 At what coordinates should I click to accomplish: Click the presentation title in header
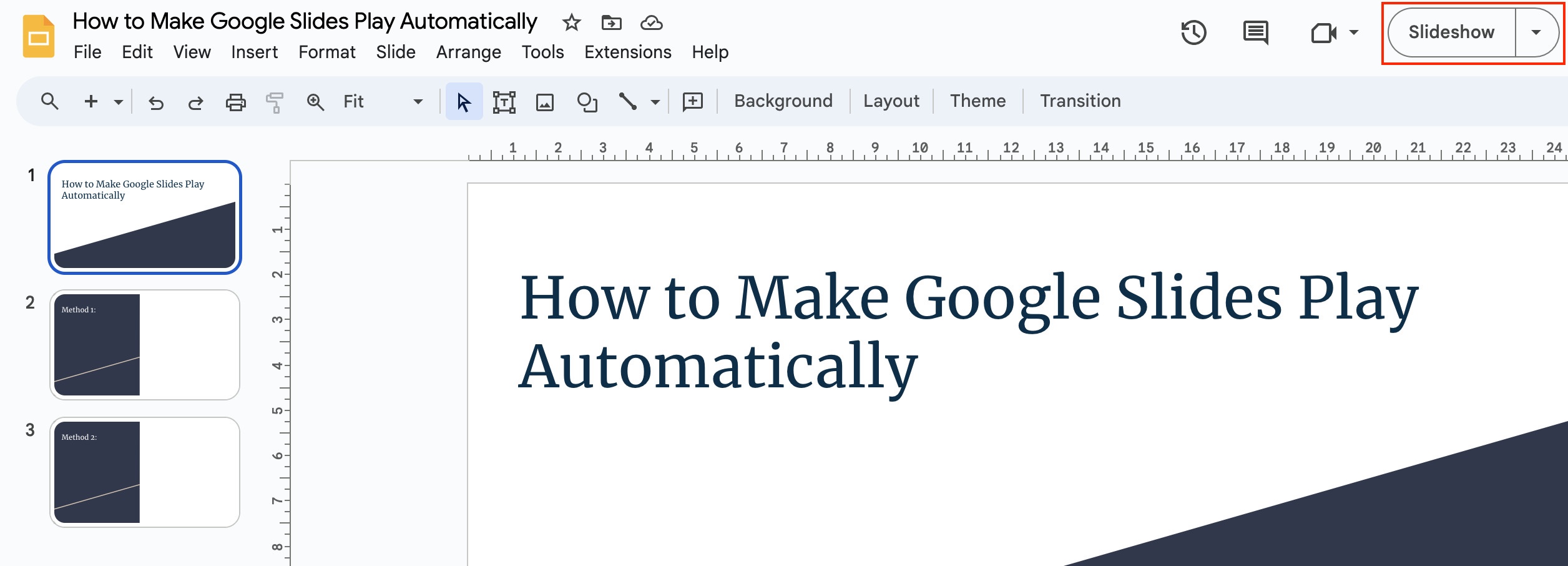(305, 22)
